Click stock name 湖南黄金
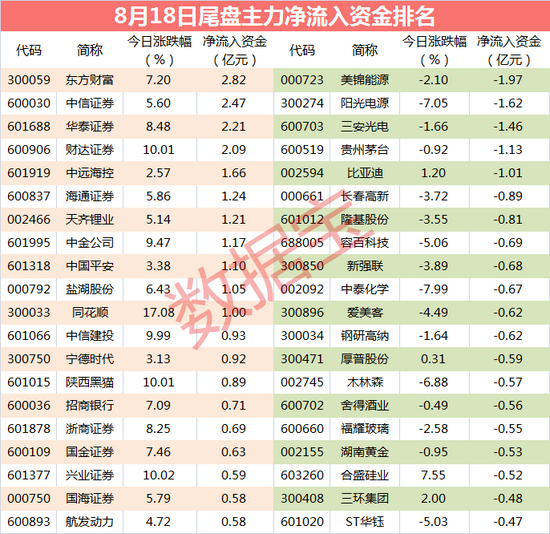The image size is (550, 534). 365,452
